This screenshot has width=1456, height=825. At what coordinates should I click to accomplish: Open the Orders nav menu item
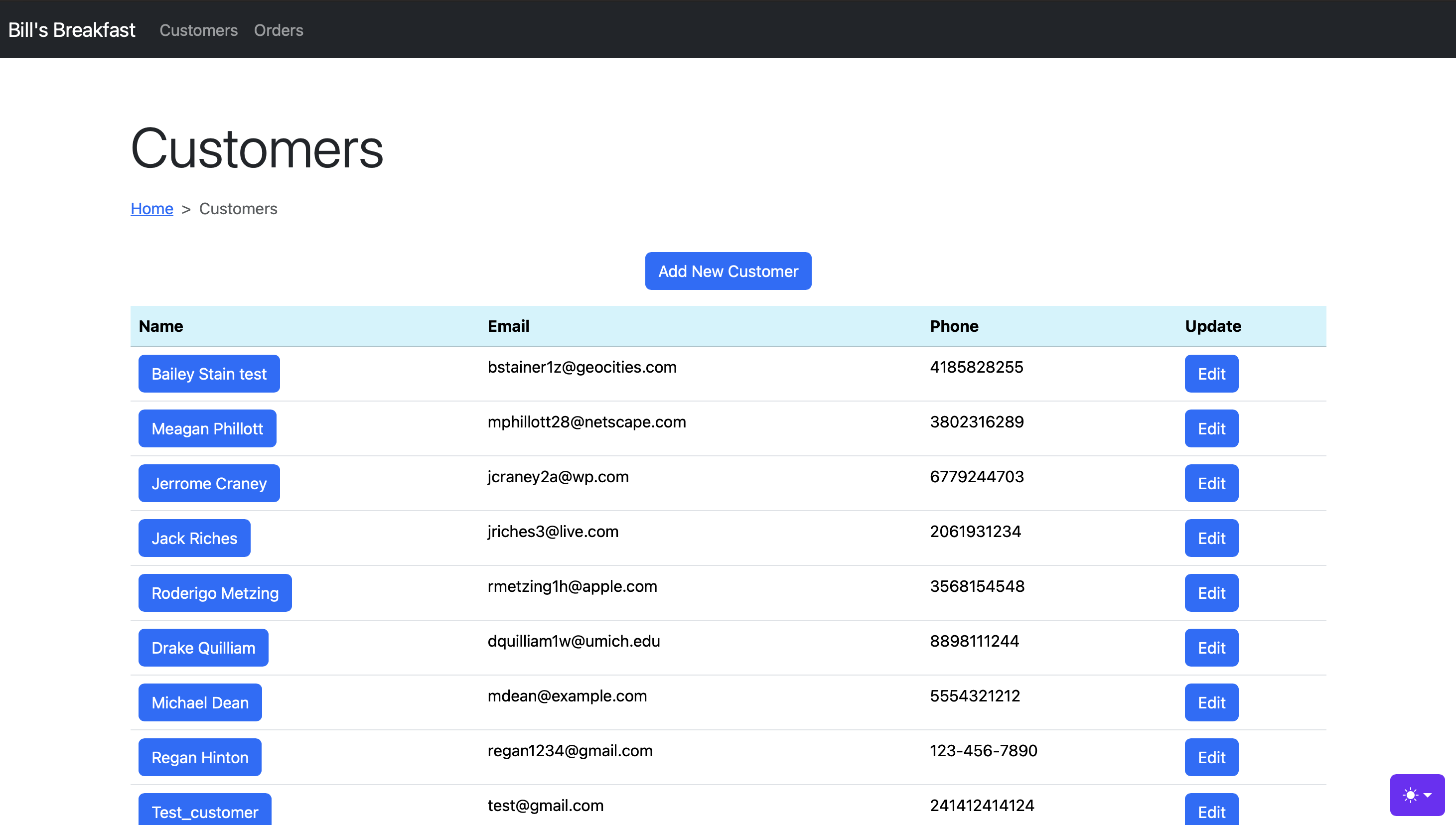278,30
